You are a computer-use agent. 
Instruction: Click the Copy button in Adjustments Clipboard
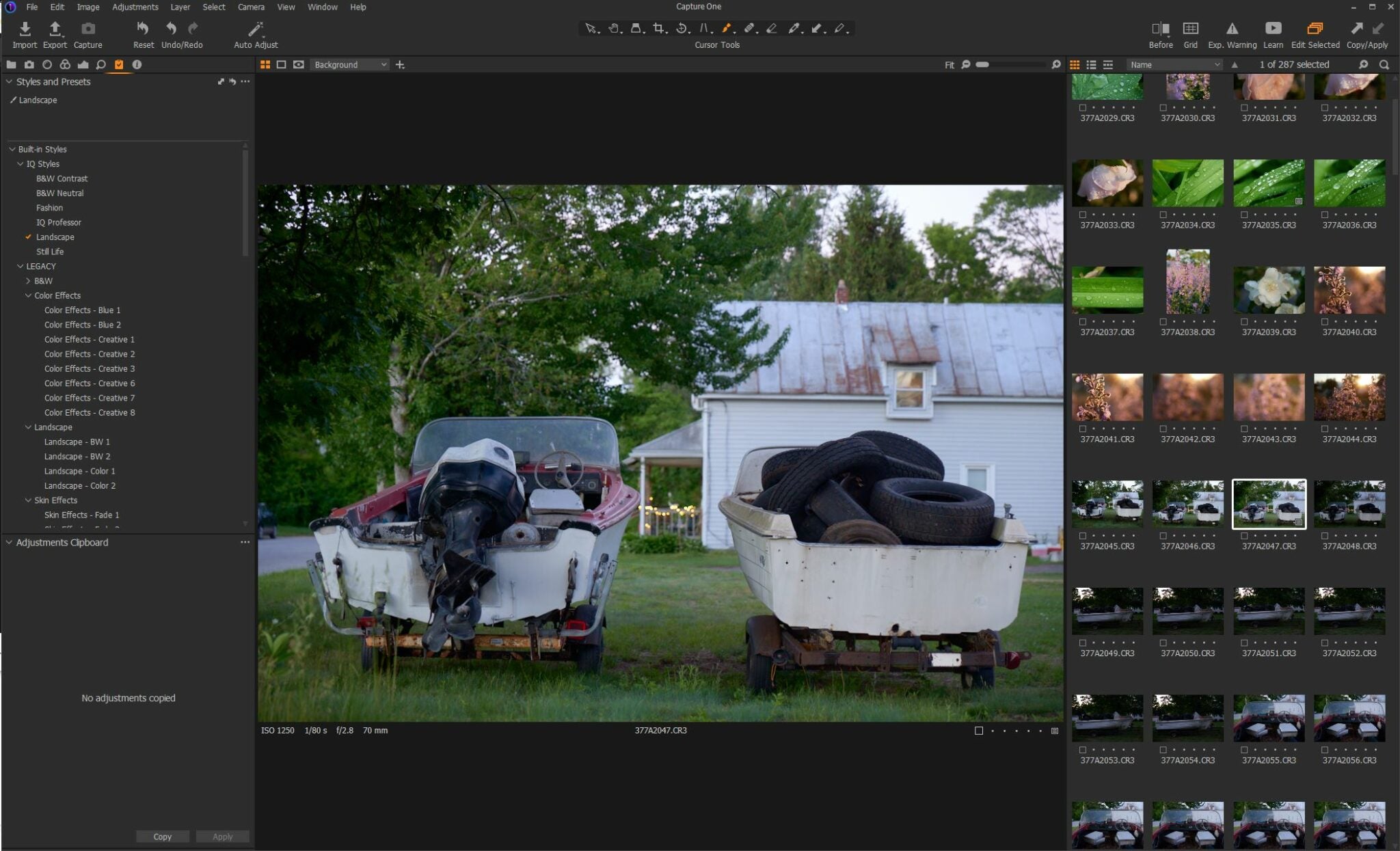coord(162,836)
